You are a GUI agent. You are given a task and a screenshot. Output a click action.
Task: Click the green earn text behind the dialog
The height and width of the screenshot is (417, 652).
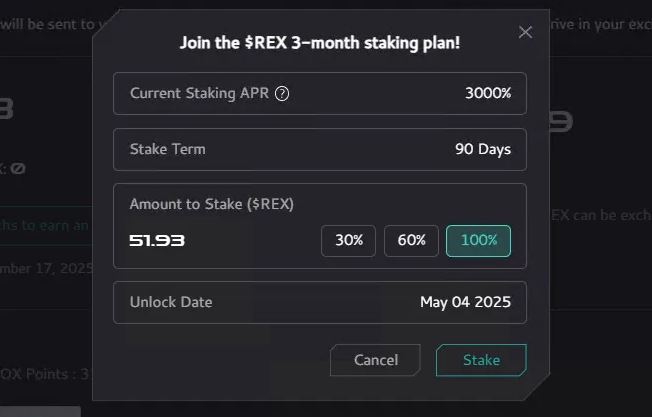[x=45, y=225]
